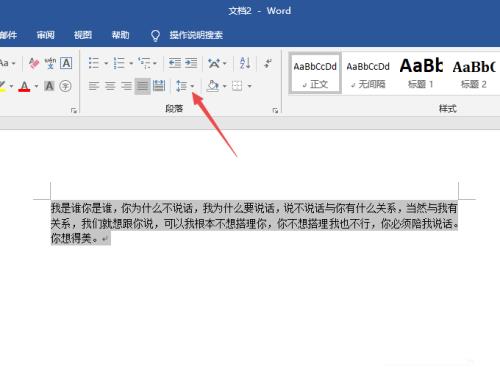Image resolution: width=500 pixels, height=367 pixels.
Task: Open shading color dropdown arrow
Action: coord(224,86)
